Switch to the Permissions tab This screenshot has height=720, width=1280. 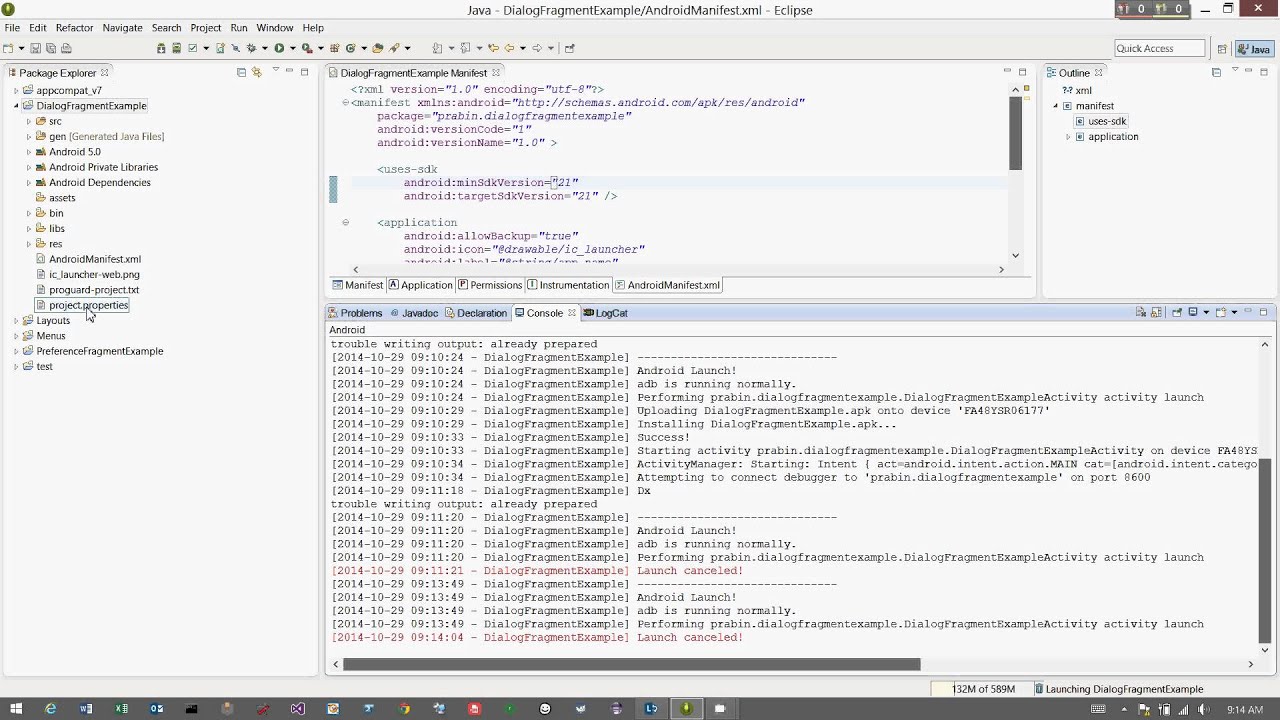pos(489,285)
